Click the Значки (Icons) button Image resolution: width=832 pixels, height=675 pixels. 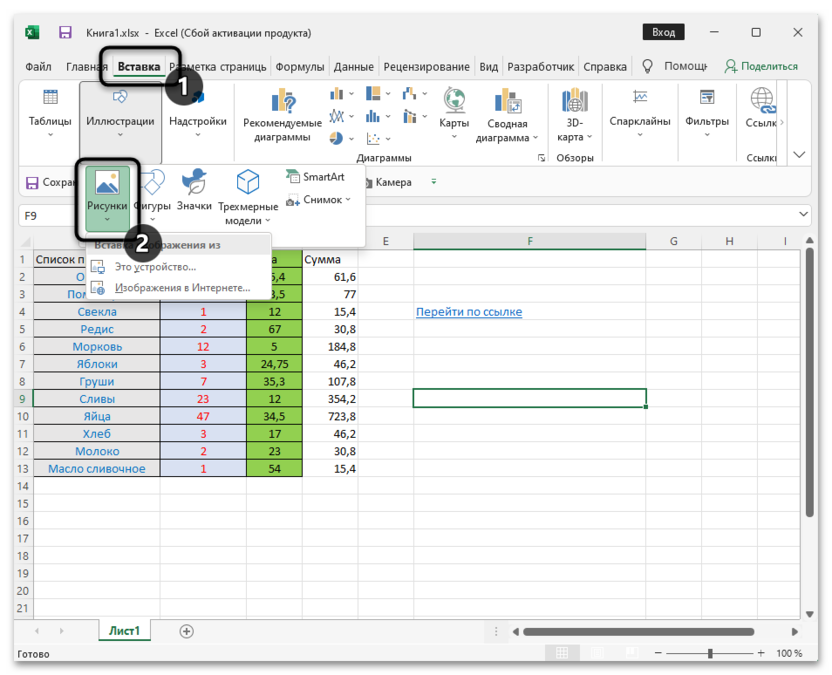194,190
